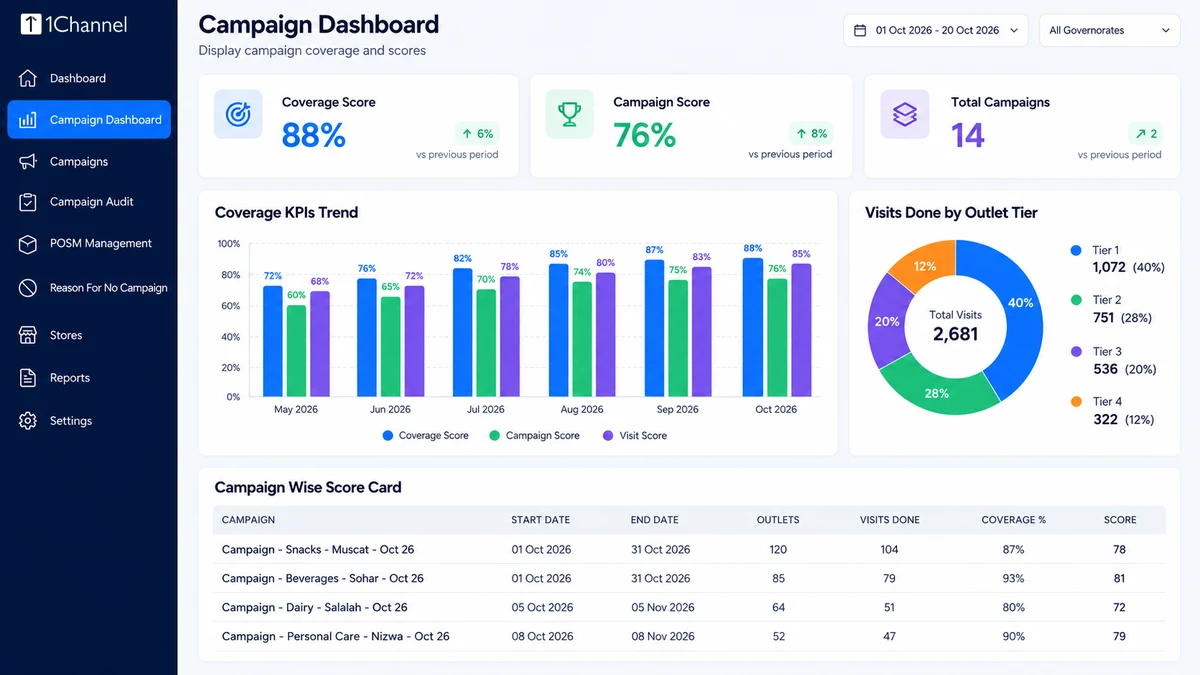Click the Oct 2026 blue coverage bar
1200x675 pixels.
[753, 327]
